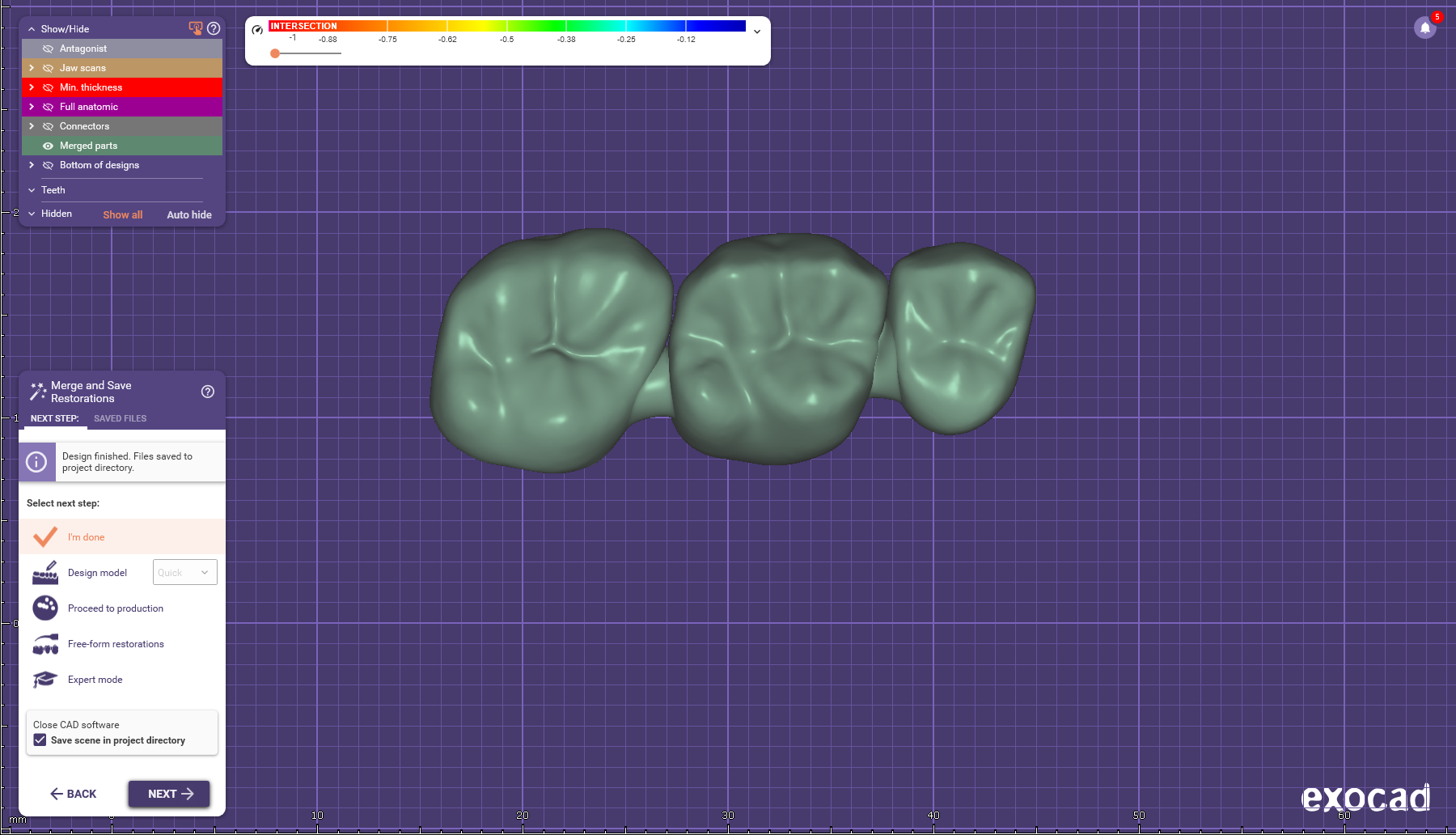
Task: Expand the Full anatomic group
Action: (x=32, y=107)
